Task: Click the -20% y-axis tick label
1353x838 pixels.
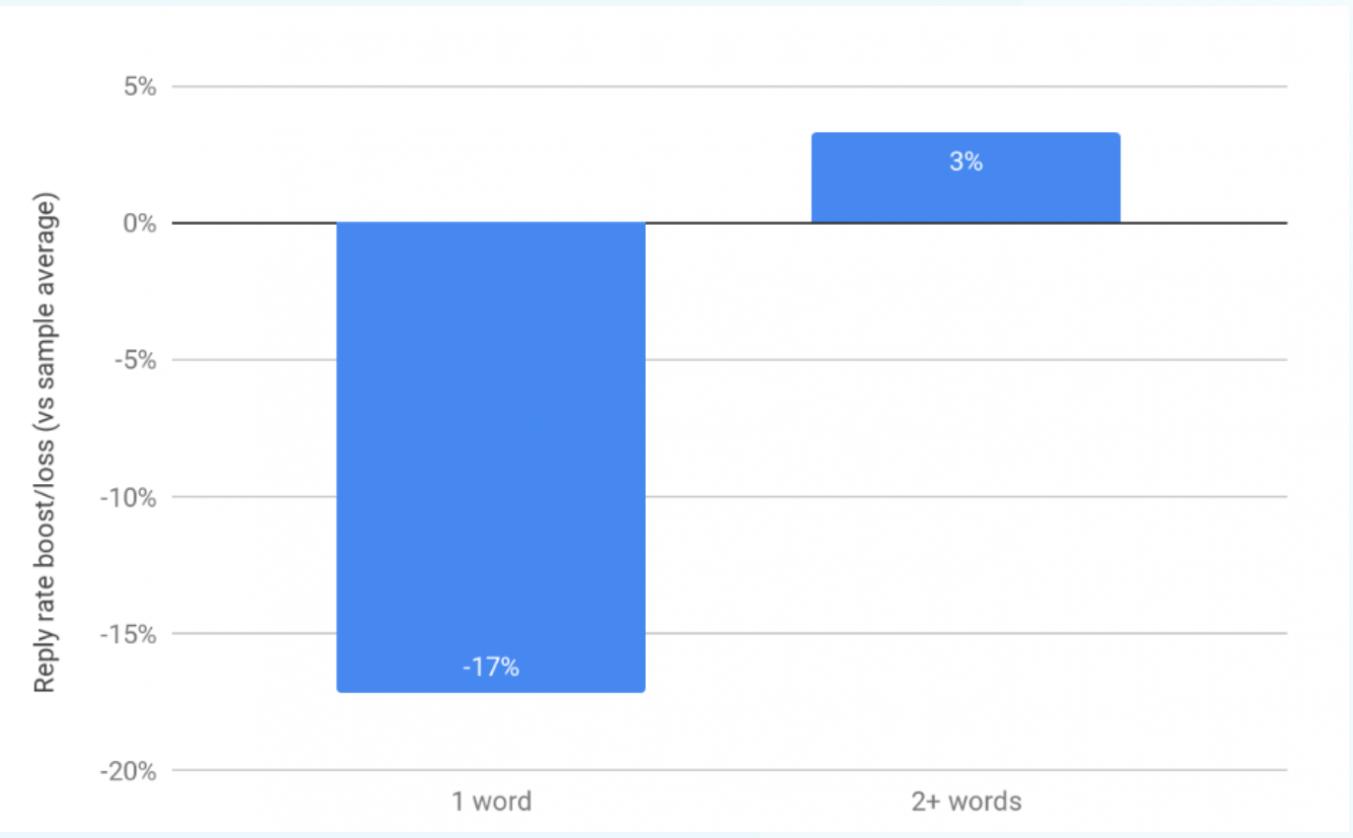Action: 131,772
